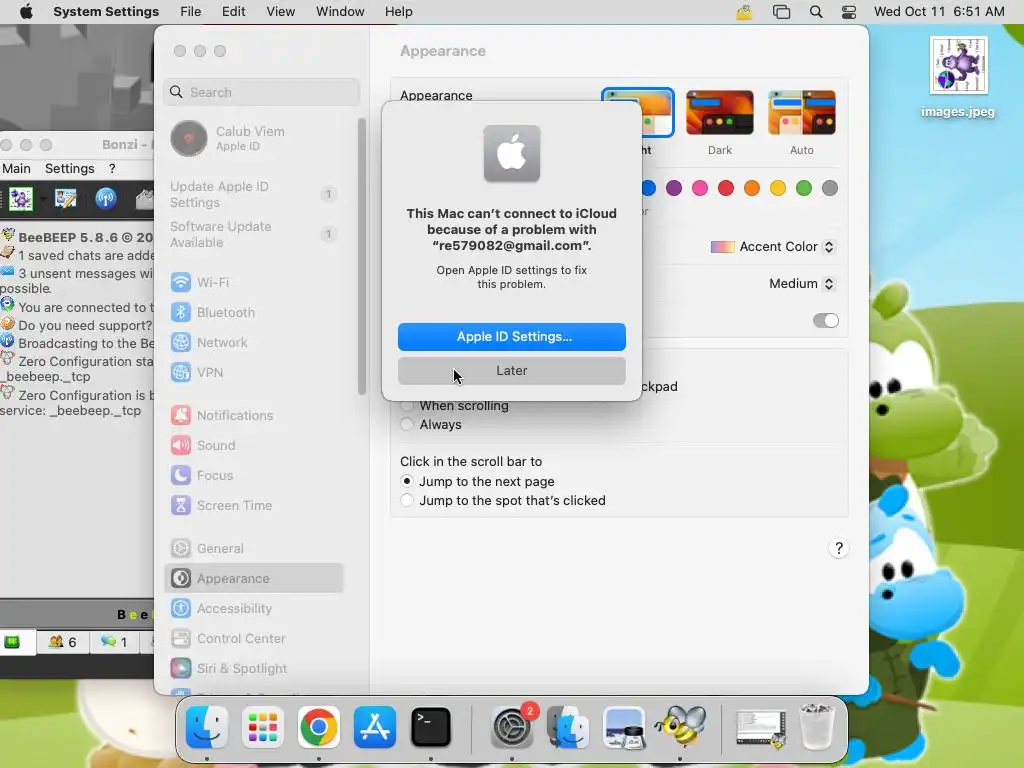Pick the orange accent color
The image size is (1024, 768).
(x=752, y=189)
